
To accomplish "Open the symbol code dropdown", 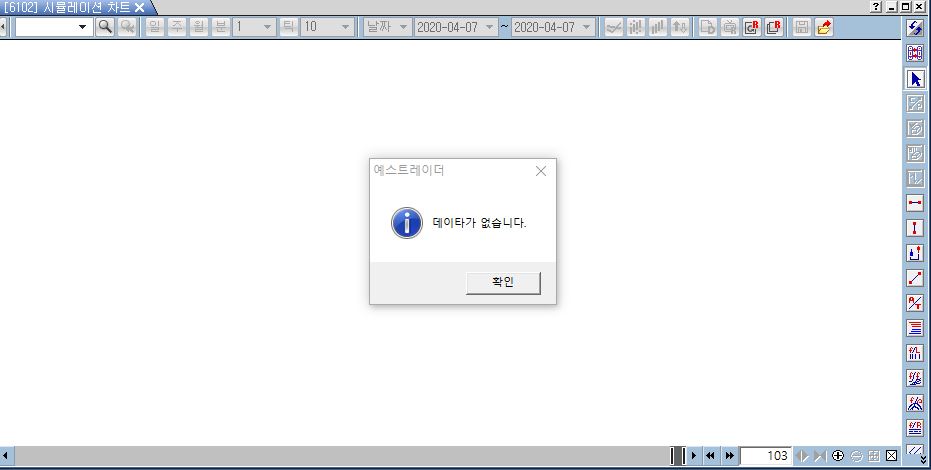I will pos(82,27).
